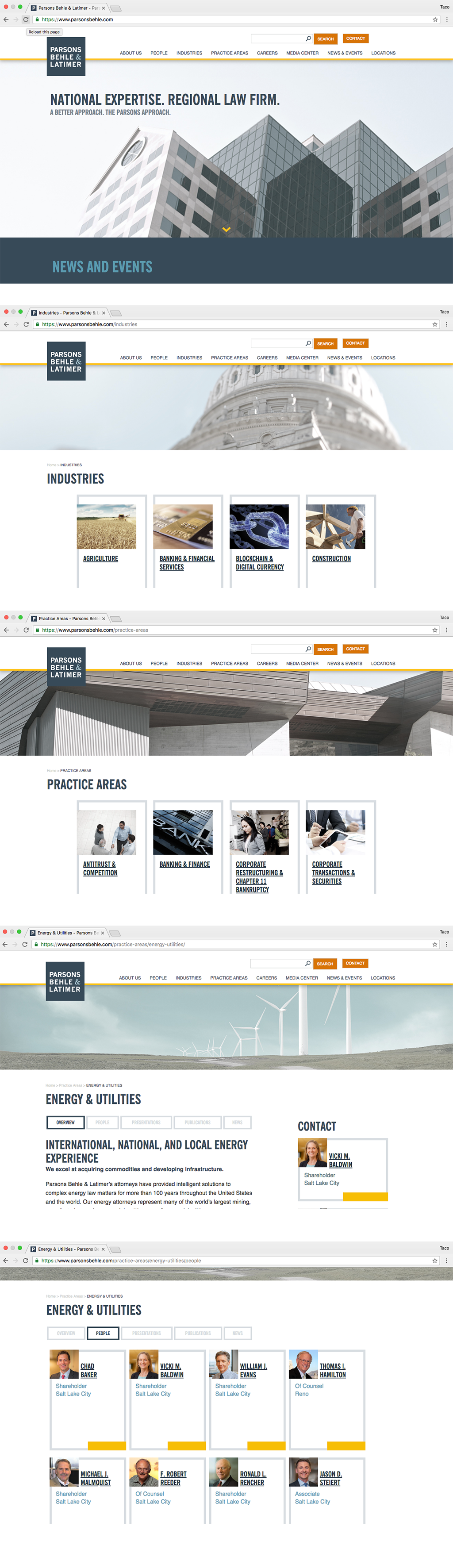
Task: Open NEWS & EVENTS menu on the Practice Areas page
Action: coord(345,664)
